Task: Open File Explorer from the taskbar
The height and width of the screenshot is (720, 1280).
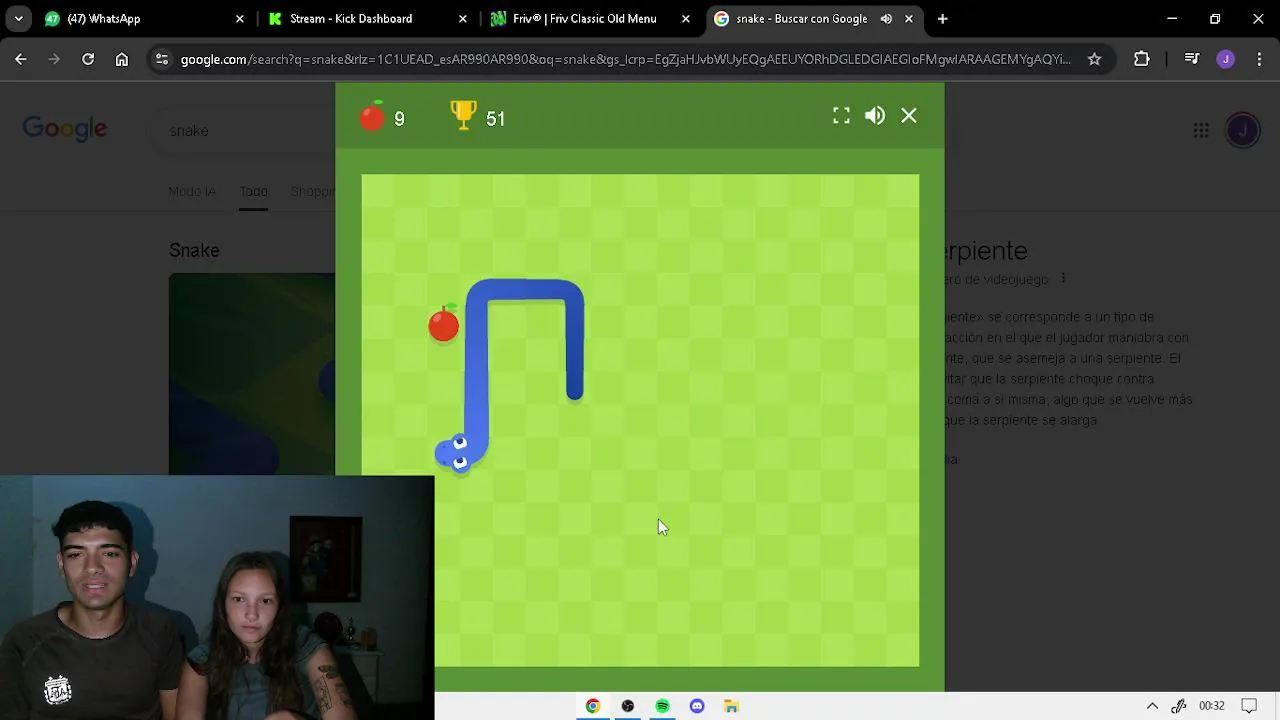Action: pos(731,706)
